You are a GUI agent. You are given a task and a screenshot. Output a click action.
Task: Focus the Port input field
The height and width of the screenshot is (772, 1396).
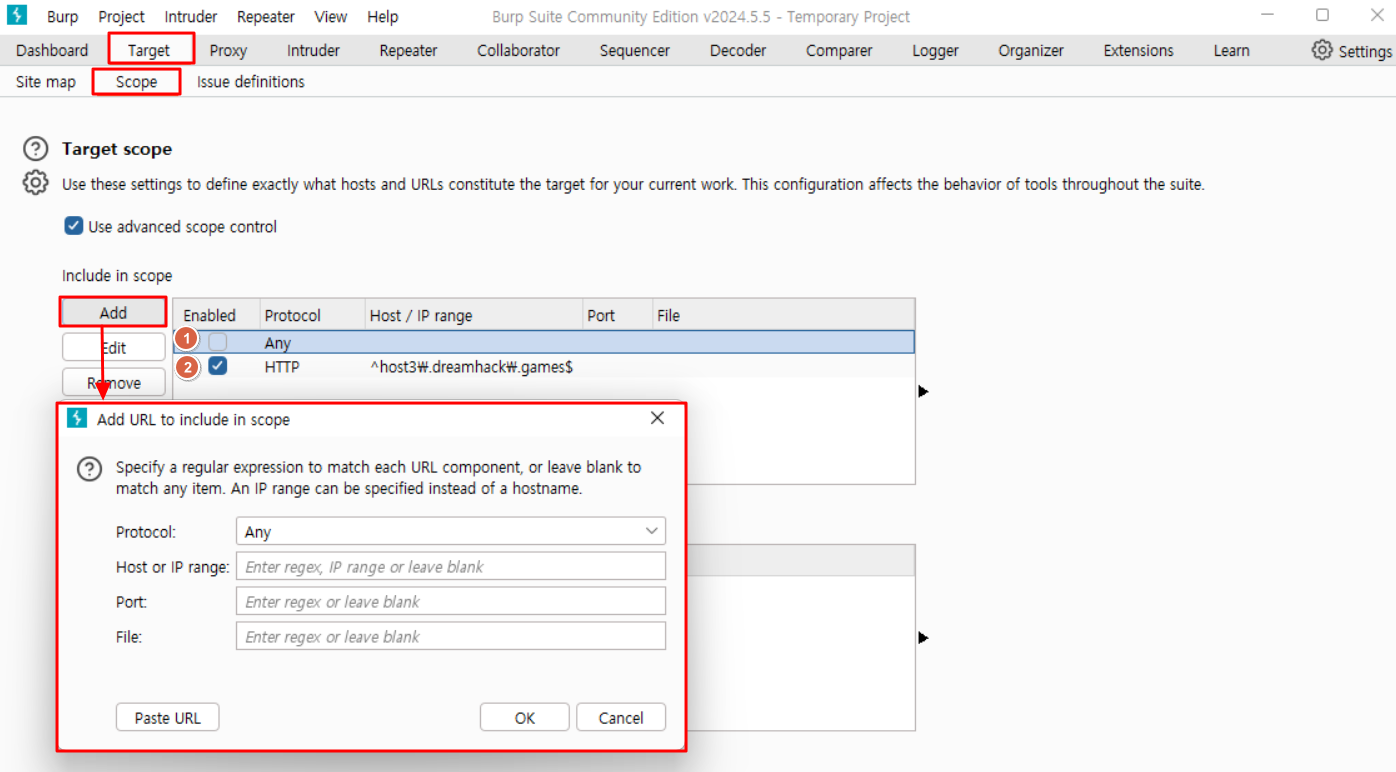[451, 601]
